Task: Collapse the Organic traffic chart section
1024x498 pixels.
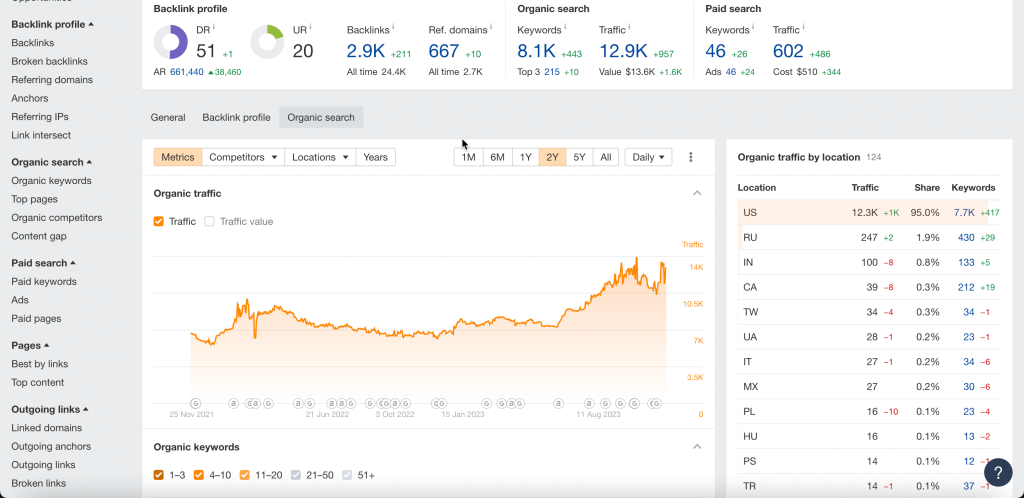Action: (697, 193)
